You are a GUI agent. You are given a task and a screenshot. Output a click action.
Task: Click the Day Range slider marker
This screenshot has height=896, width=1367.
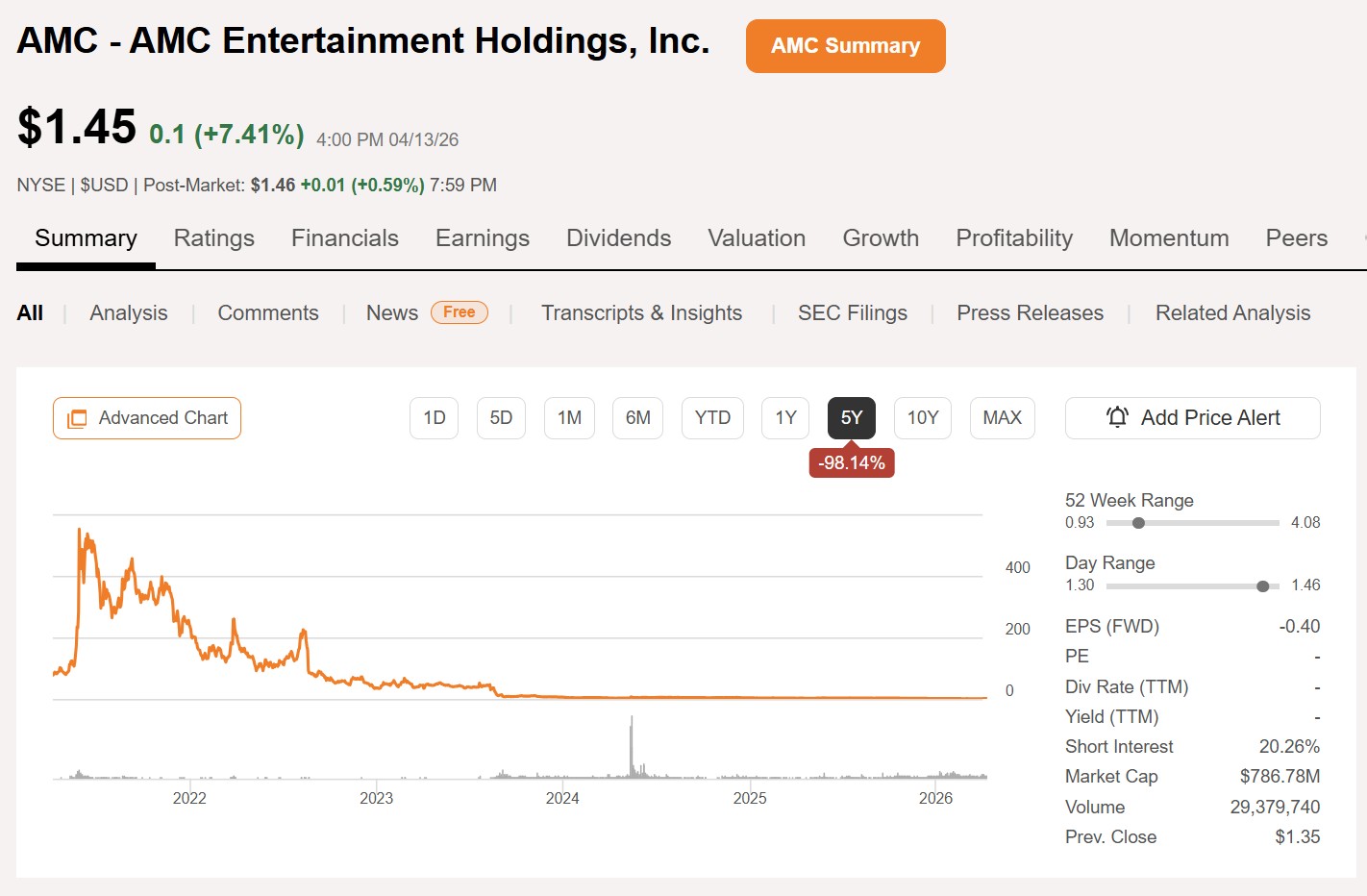[1262, 585]
